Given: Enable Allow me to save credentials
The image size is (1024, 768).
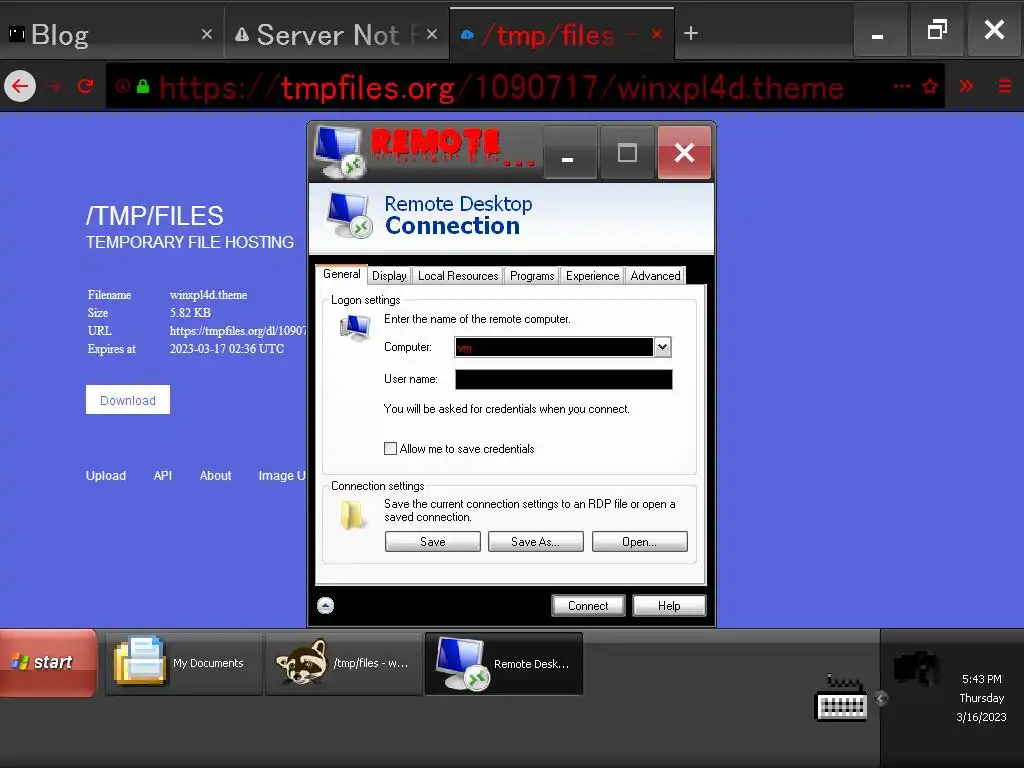Looking at the screenshot, I should coord(391,449).
